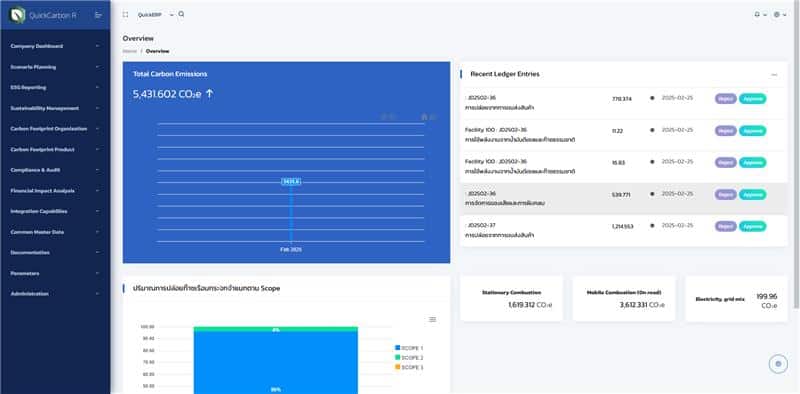Open notifications bell in top bar
This screenshot has width=800, height=394.
point(757,15)
